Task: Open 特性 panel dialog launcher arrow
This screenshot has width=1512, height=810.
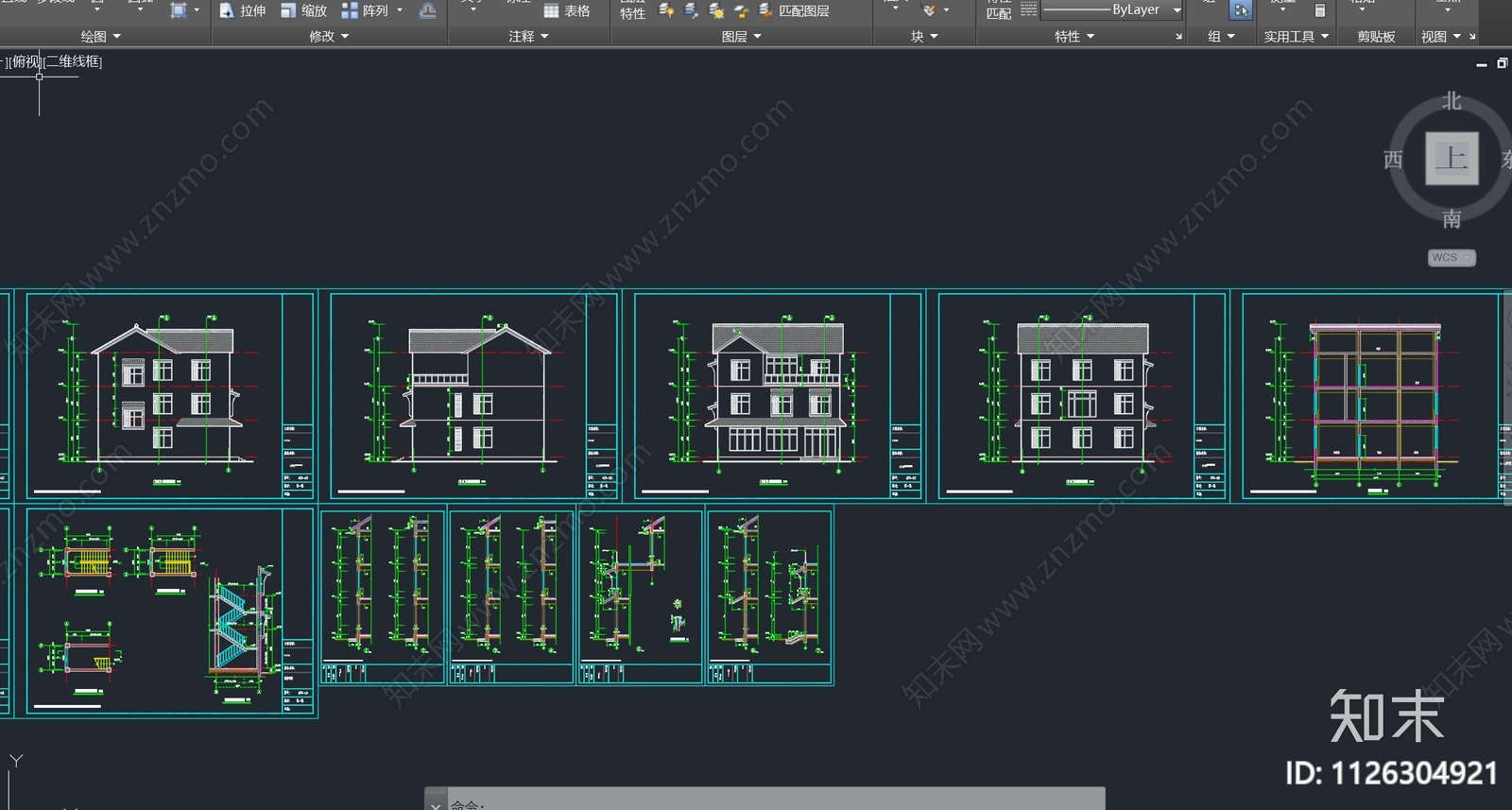Action: point(1178,37)
